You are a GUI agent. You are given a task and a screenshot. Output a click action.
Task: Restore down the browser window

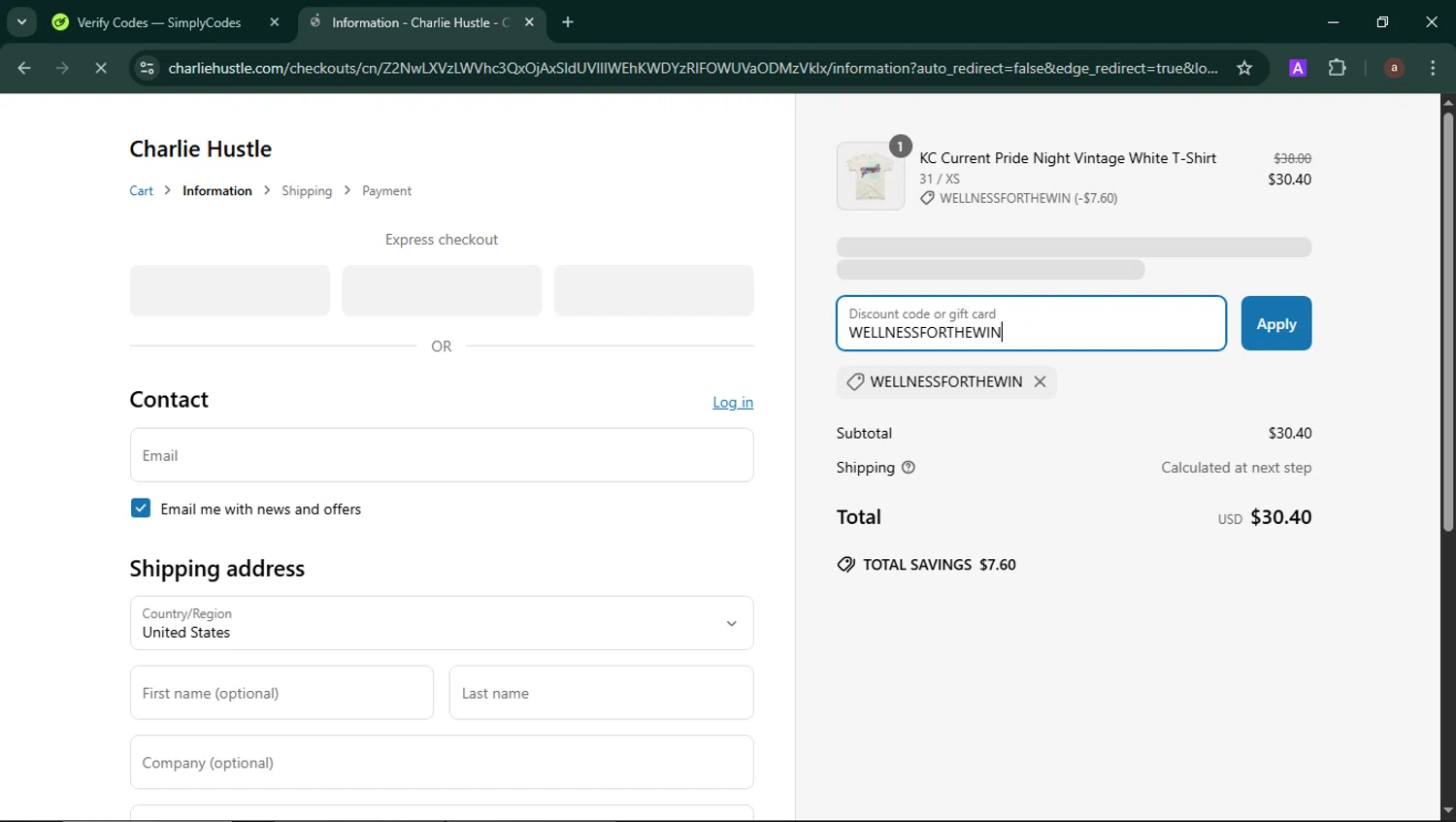(1383, 21)
